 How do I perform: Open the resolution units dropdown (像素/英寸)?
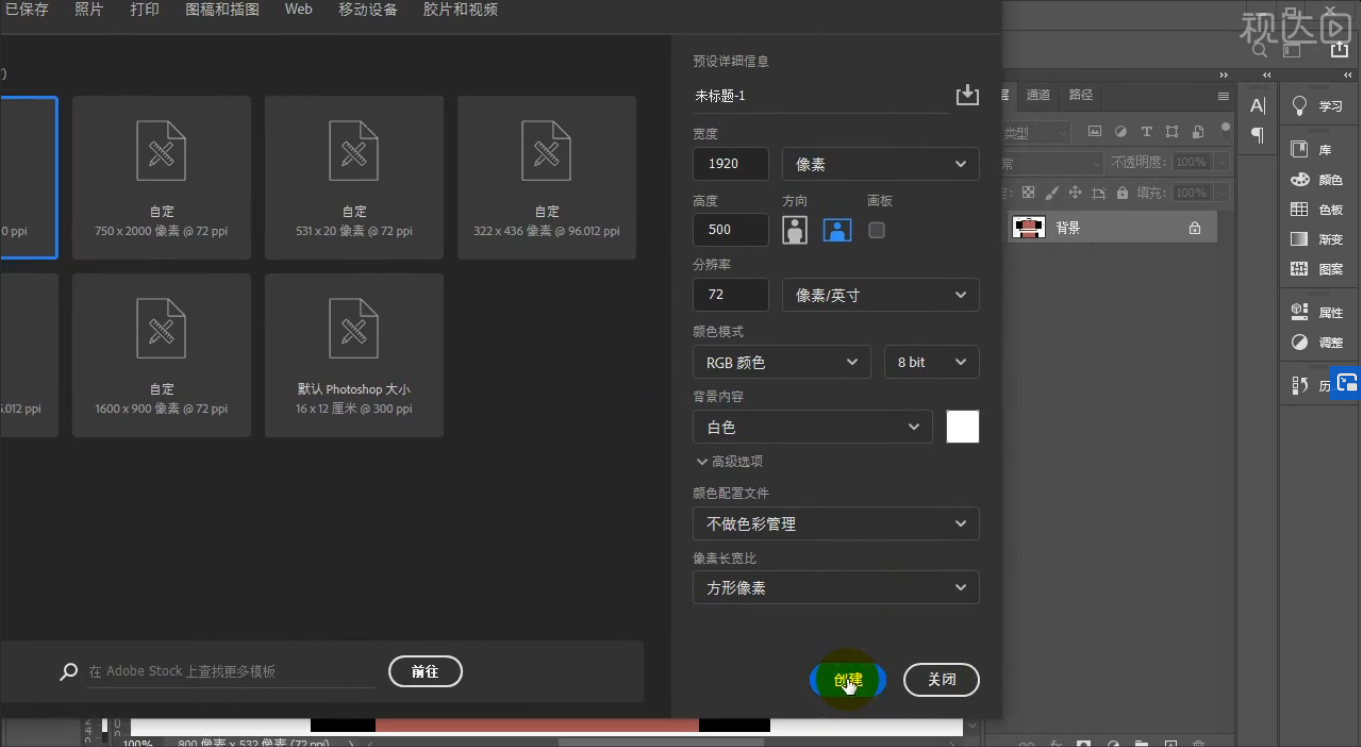pyautogui.click(x=880, y=295)
